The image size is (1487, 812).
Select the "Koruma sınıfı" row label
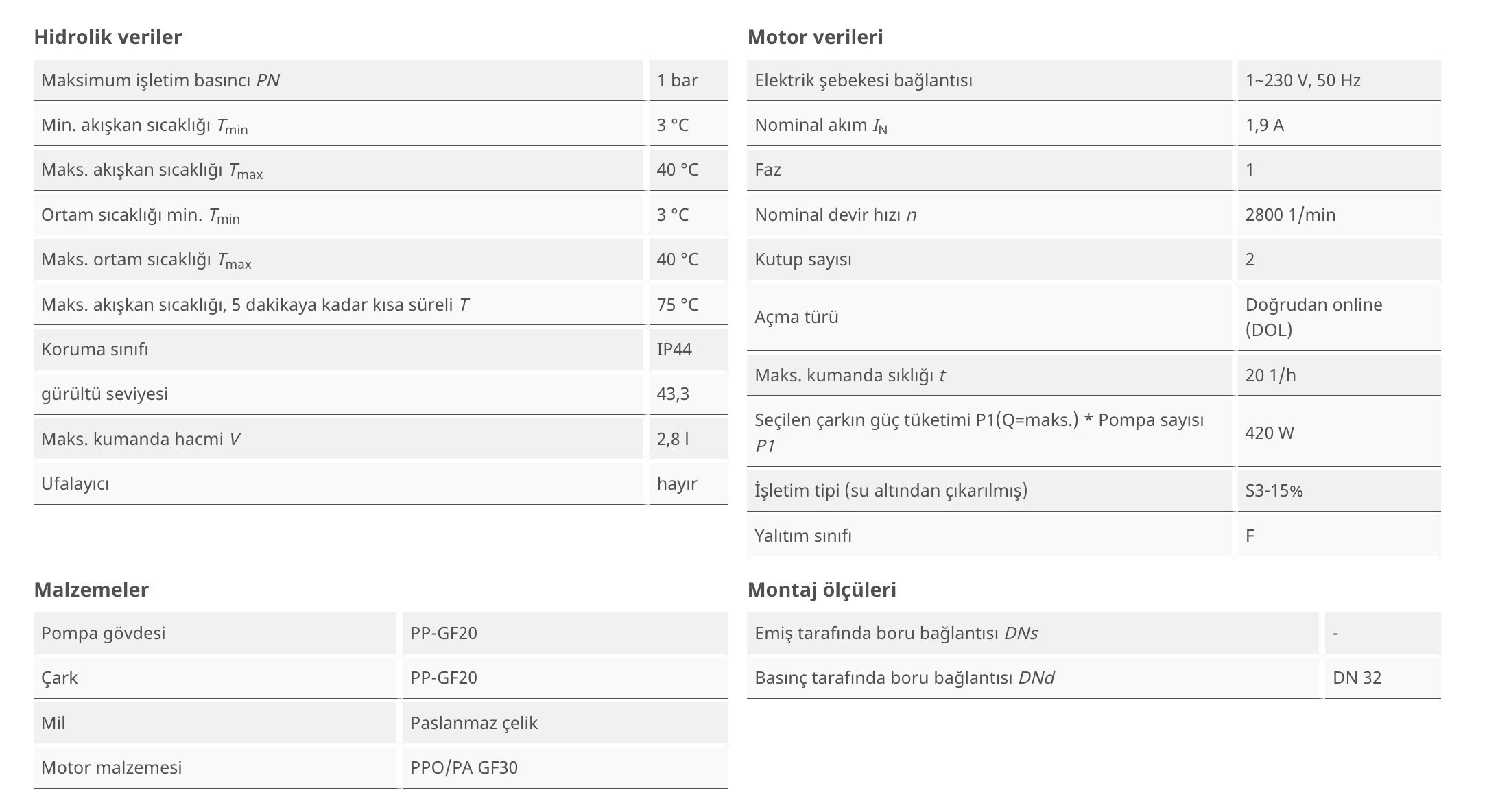(x=95, y=349)
